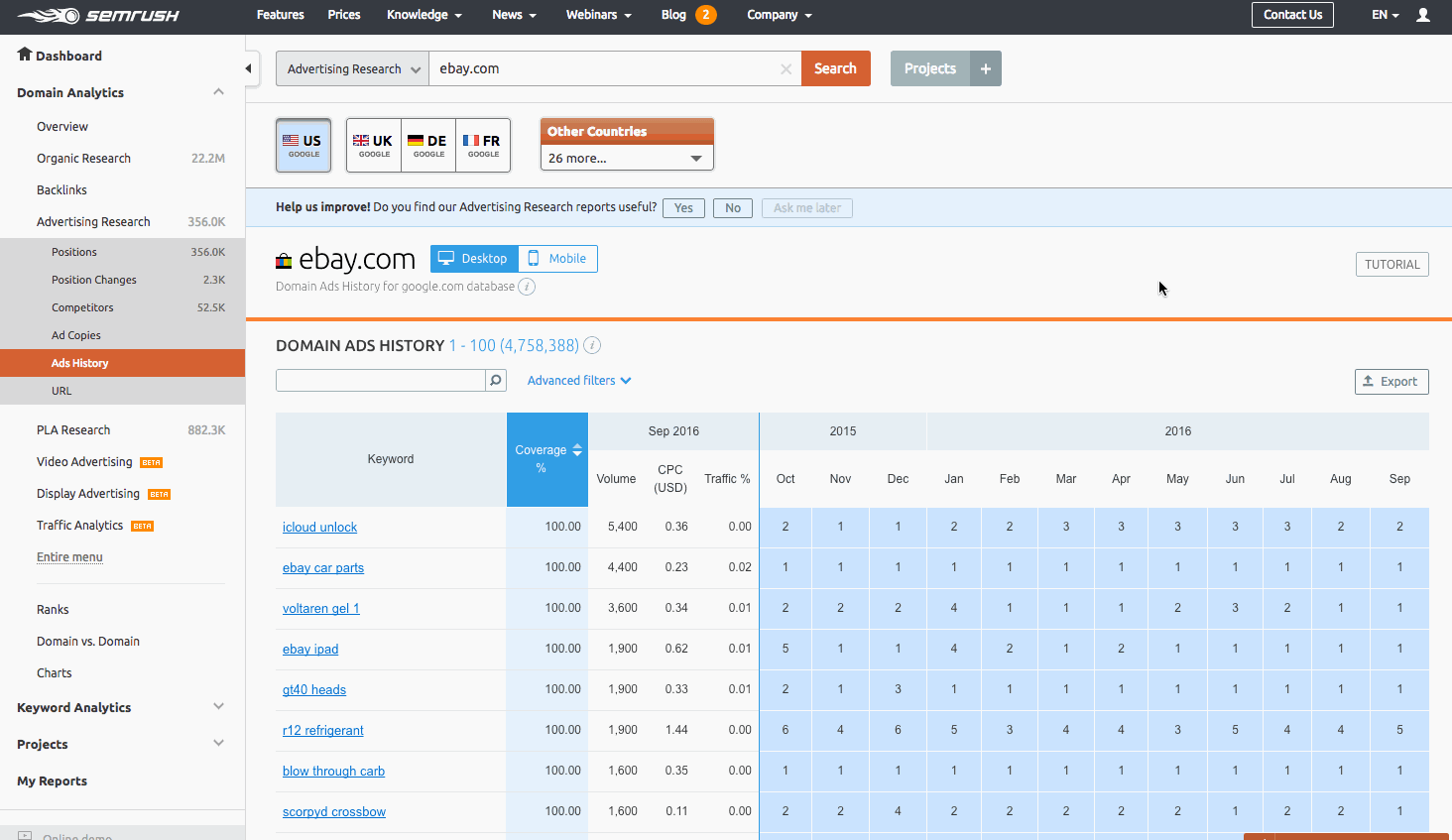Viewport: 1452px width, 840px height.
Task: Focus the keyword filter input field
Action: (381, 381)
